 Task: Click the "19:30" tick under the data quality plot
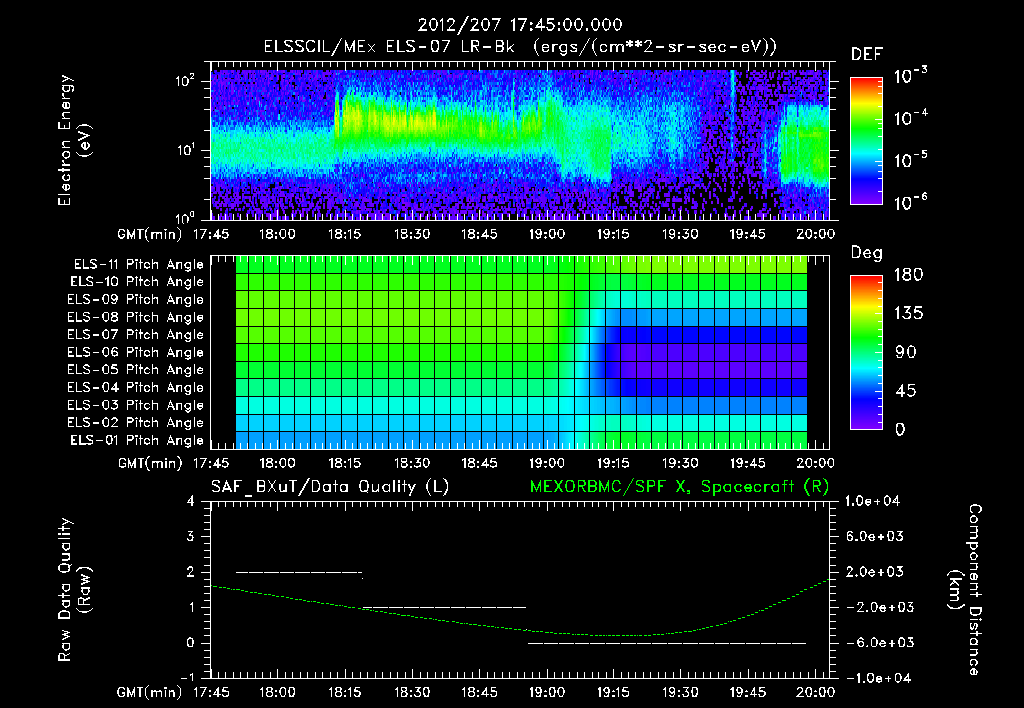pyautogui.click(x=680, y=692)
